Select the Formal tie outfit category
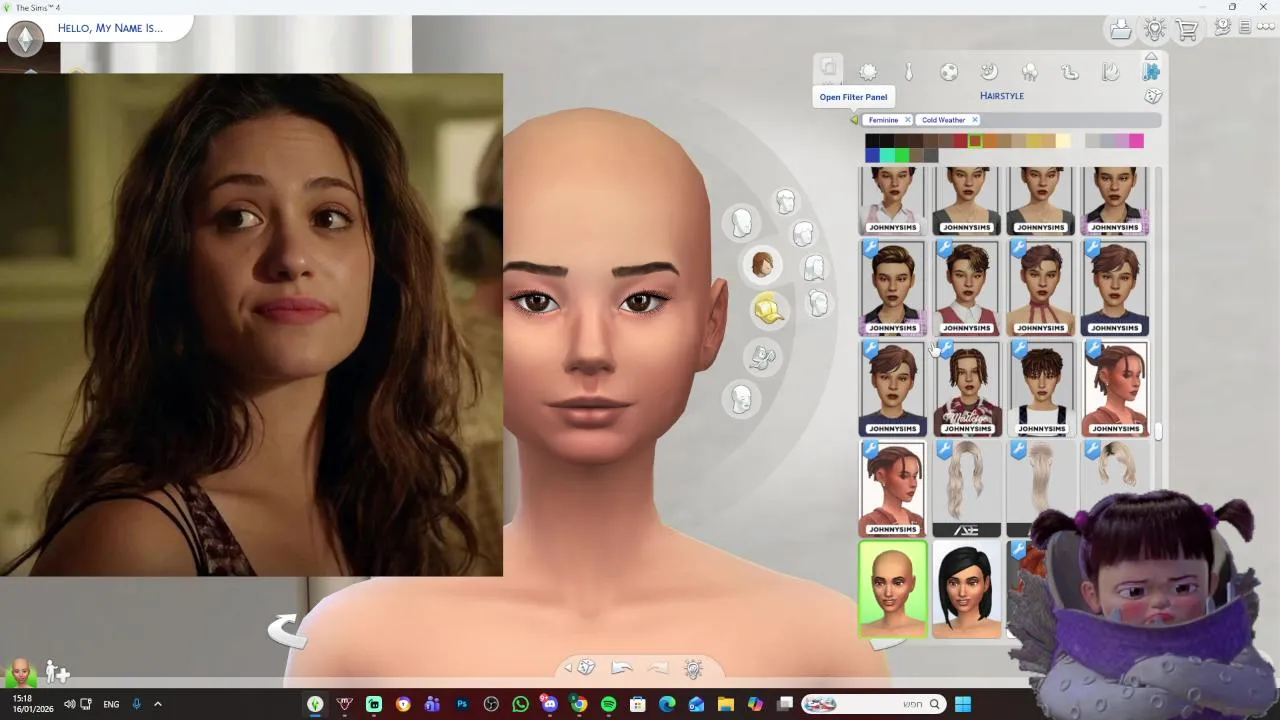This screenshot has height=720, width=1280. click(908, 72)
